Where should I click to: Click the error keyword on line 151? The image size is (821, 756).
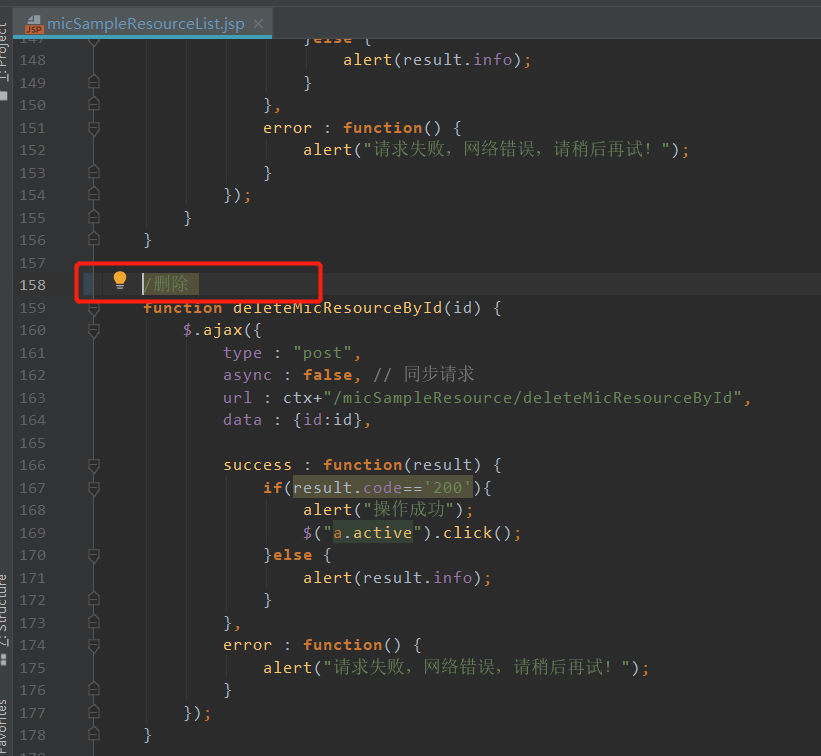pyautogui.click(x=287, y=128)
